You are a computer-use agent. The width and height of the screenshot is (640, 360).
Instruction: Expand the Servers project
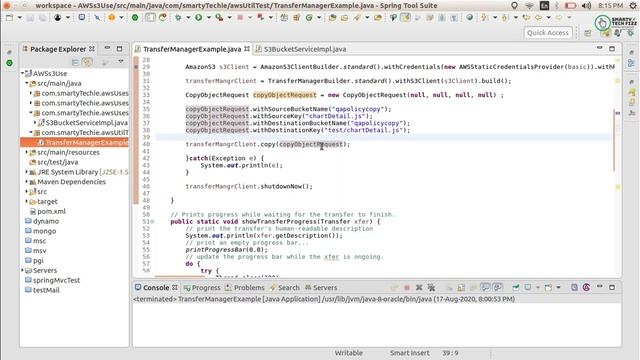click(x=22, y=270)
